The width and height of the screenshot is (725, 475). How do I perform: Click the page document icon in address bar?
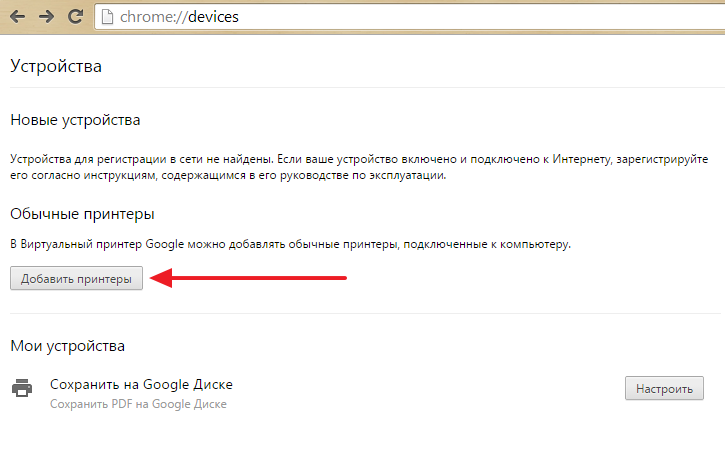tap(107, 17)
